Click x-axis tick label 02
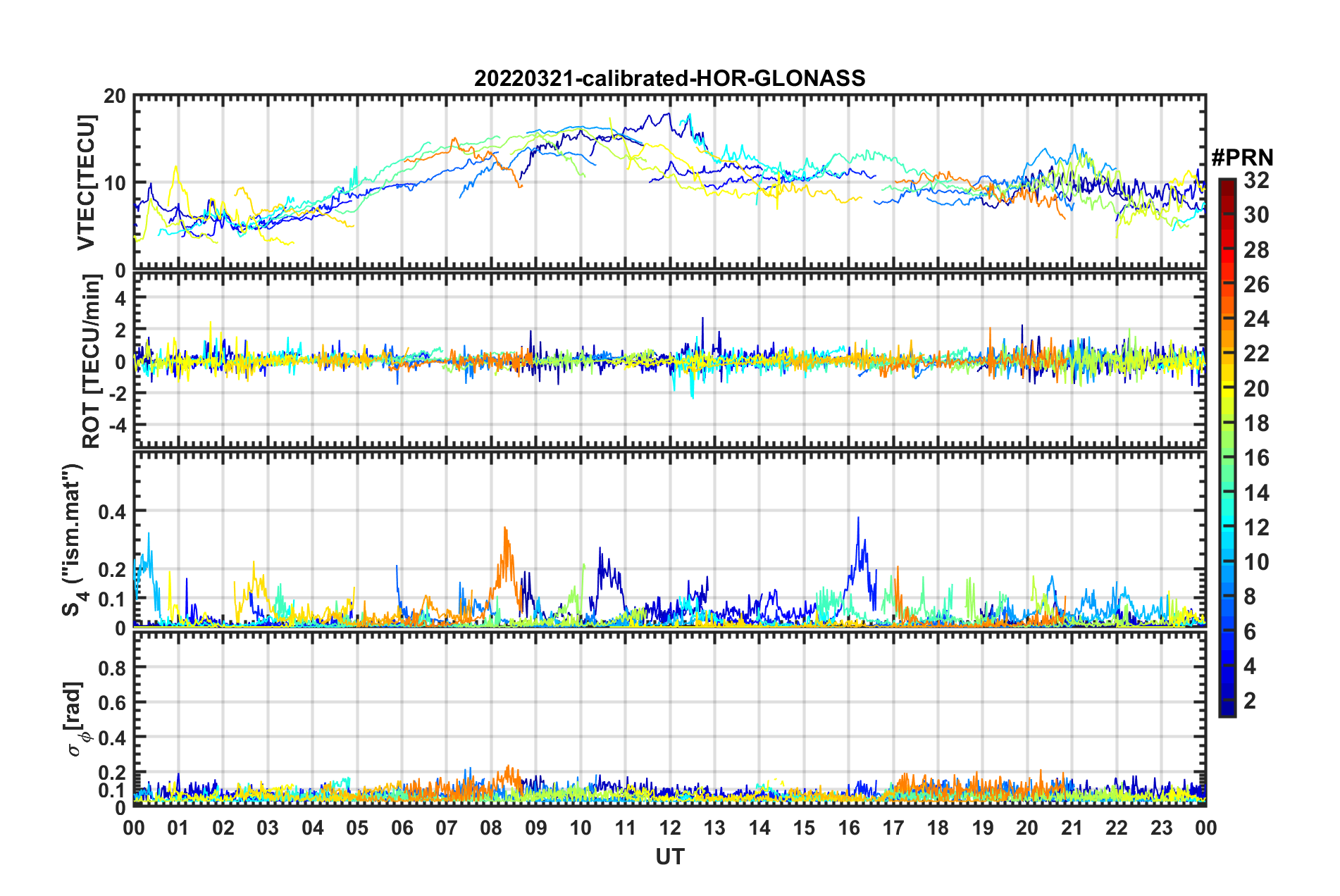This screenshot has height=896, width=1340. coord(223,828)
